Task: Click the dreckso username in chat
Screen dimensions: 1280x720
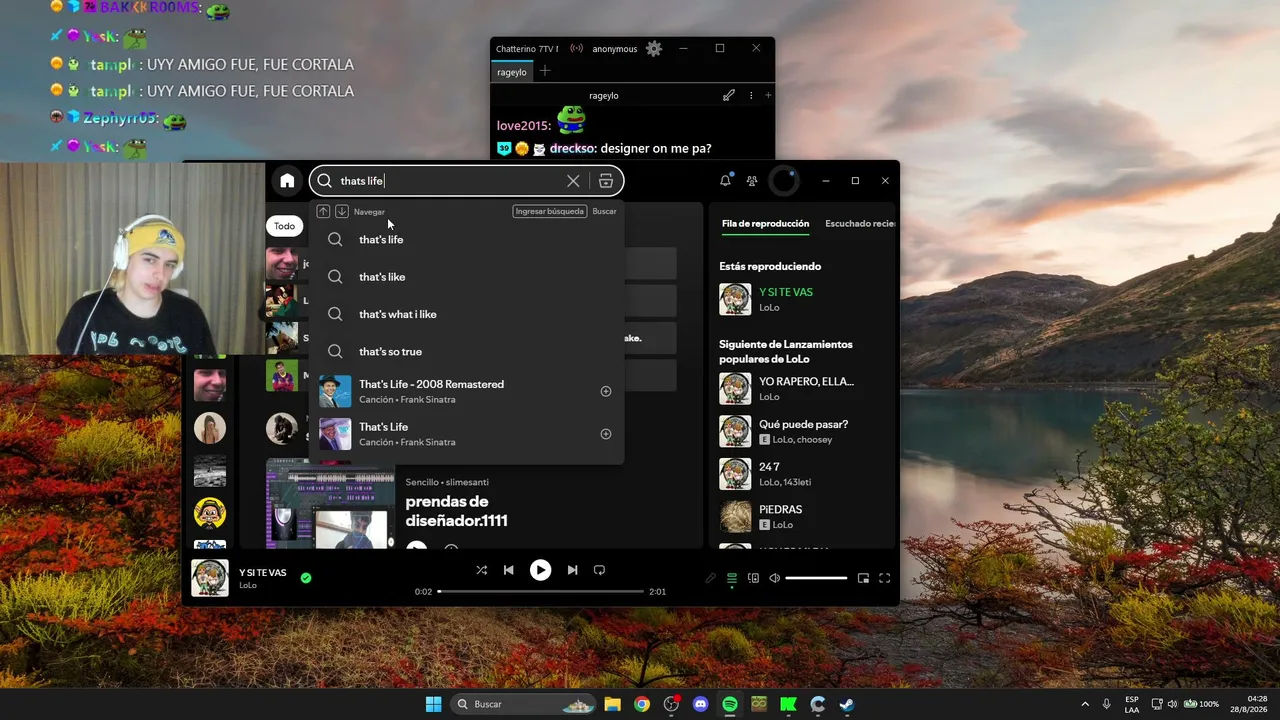Action: click(572, 149)
